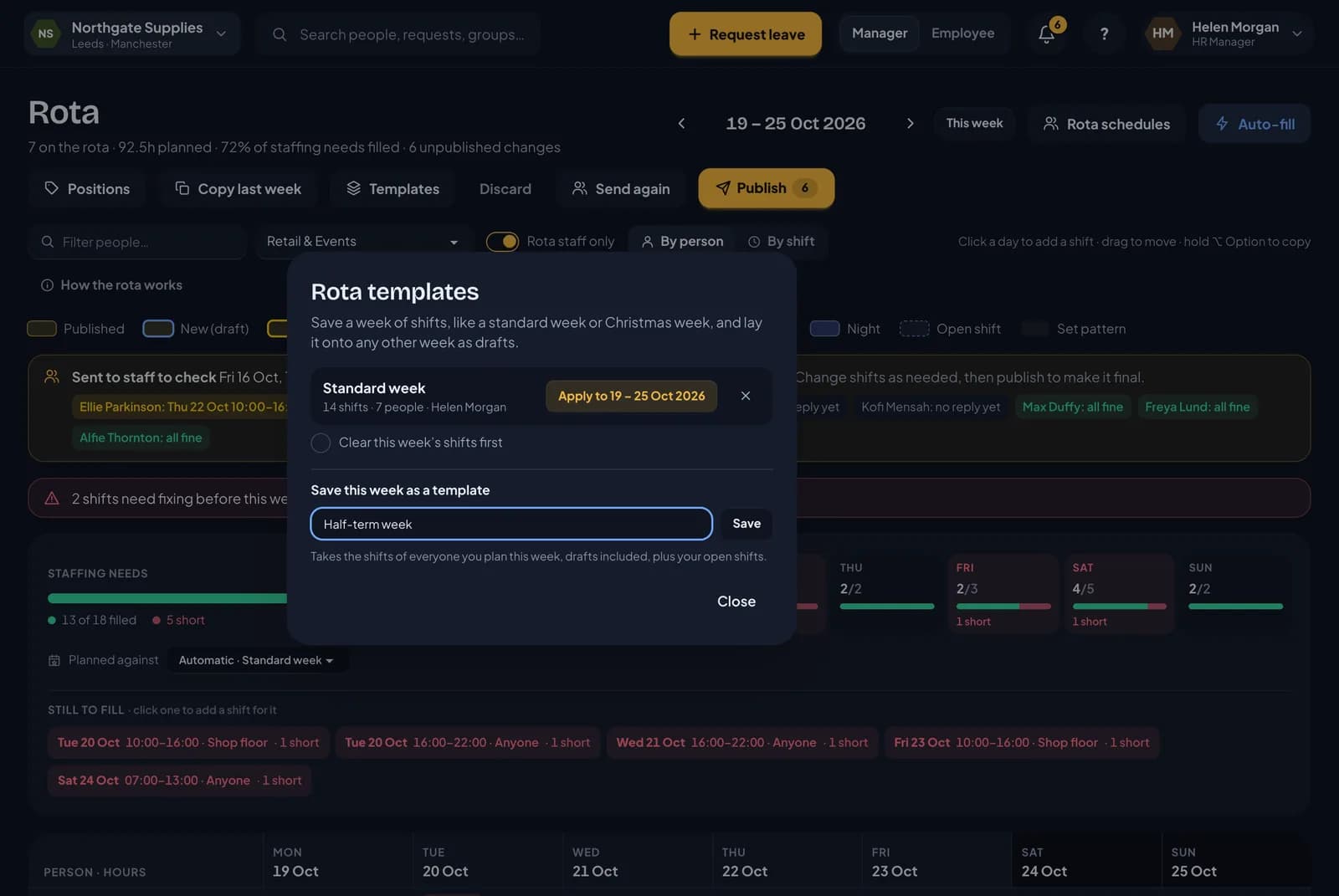The image size is (1339, 896).
Task: Click the Send again people icon
Action: pyautogui.click(x=579, y=188)
